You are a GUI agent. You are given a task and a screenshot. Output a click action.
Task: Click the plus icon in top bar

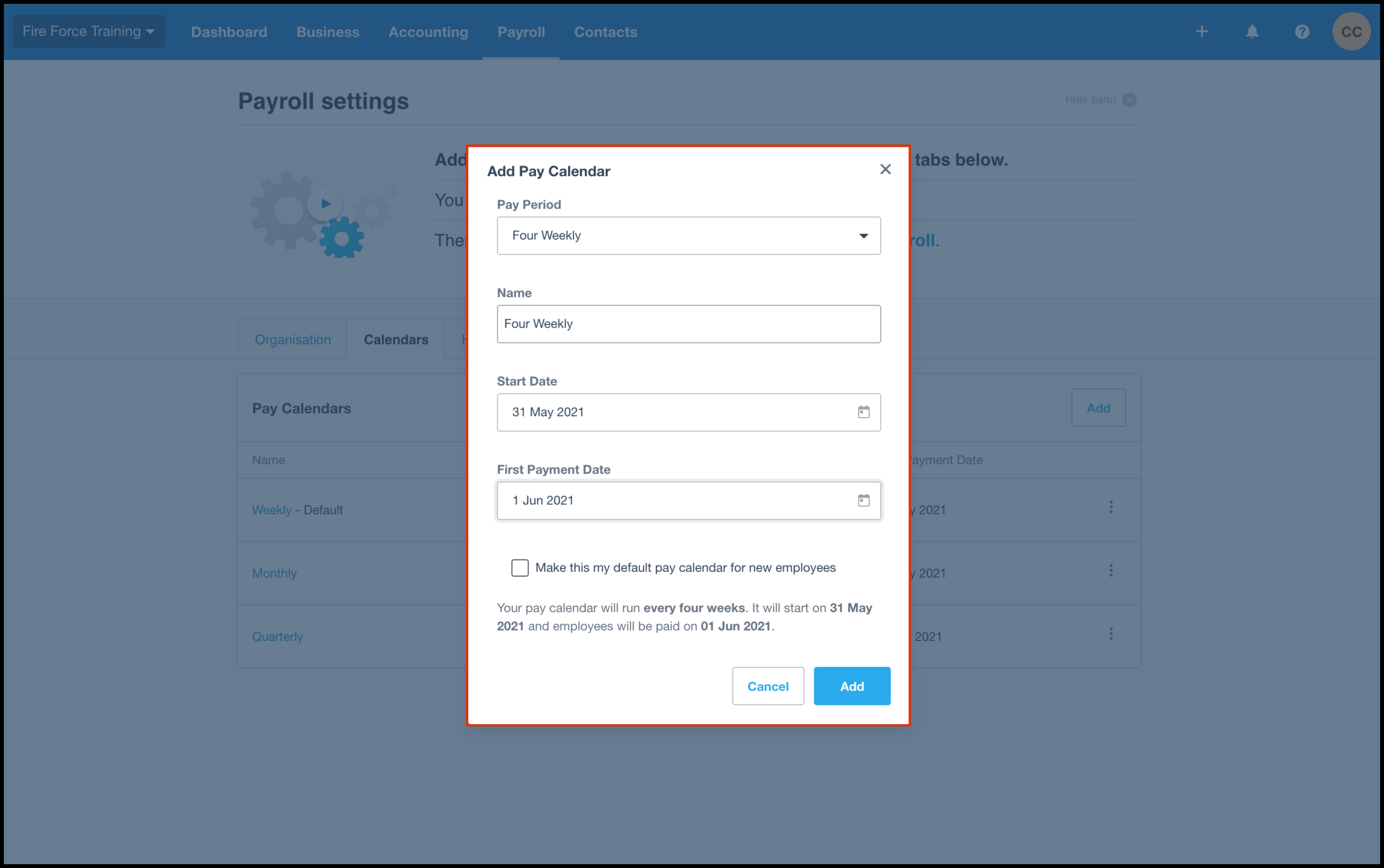coord(1202,32)
